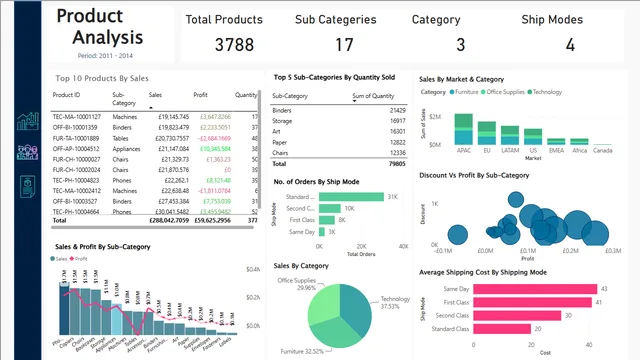Select product row TEC-MA-10001127

tap(154, 117)
